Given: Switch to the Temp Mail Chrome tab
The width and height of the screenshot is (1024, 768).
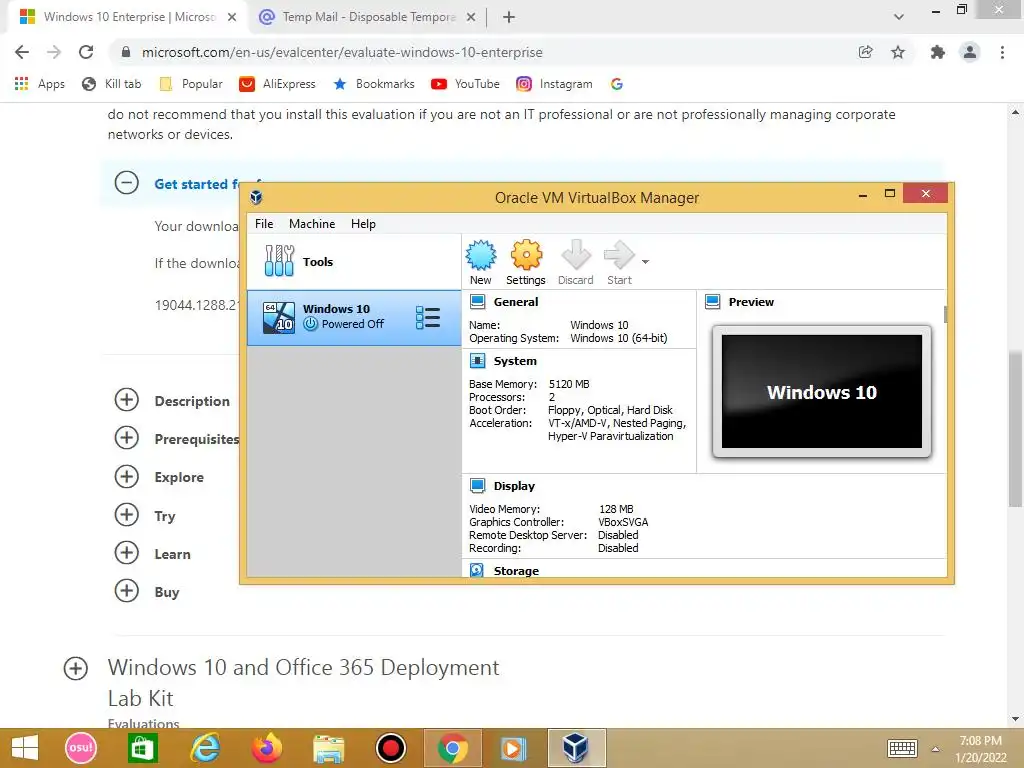Looking at the screenshot, I should click(368, 17).
